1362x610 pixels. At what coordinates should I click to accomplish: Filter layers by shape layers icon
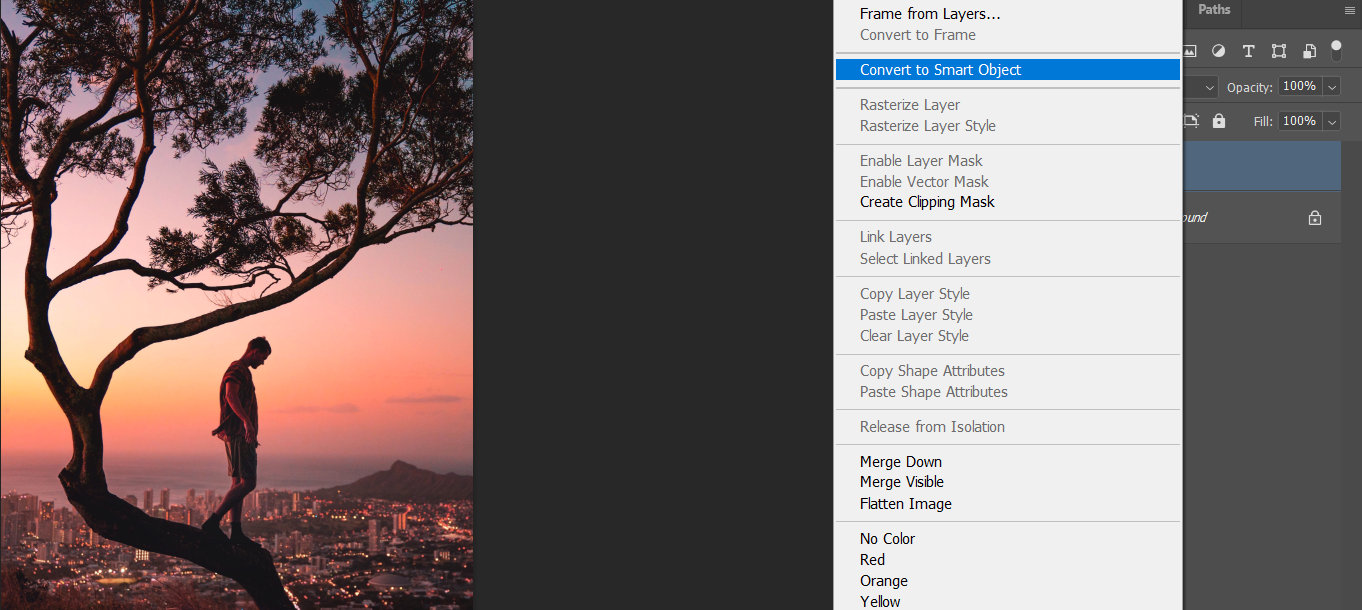1279,51
